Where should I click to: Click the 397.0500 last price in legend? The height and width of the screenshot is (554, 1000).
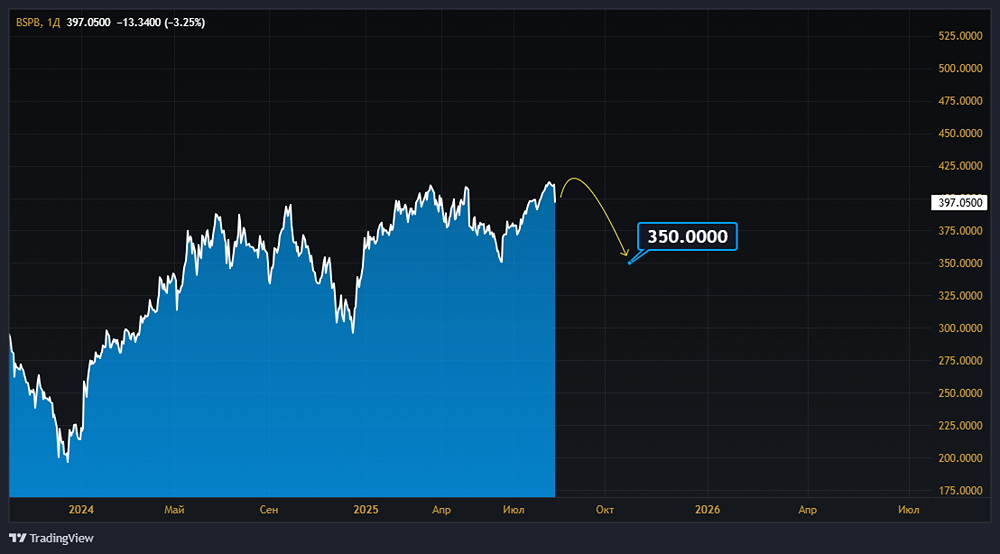pyautogui.click(x=88, y=22)
